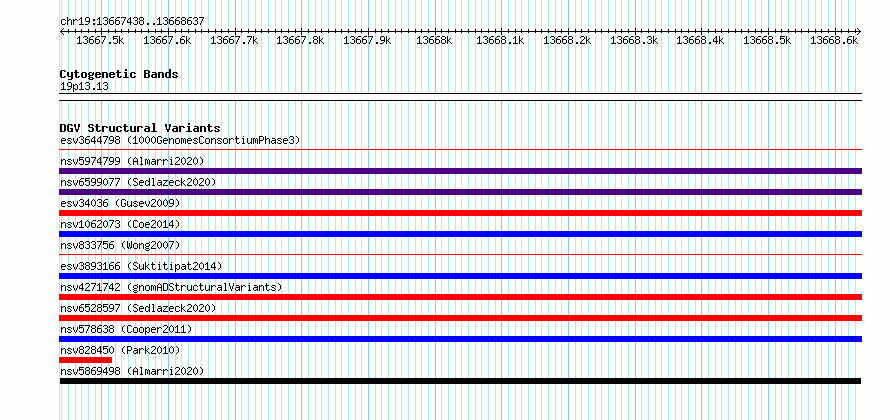Viewport: 890px width, 420px height.
Task: Open variant nsv828450 (Park2010) label
Action: (x=120, y=350)
